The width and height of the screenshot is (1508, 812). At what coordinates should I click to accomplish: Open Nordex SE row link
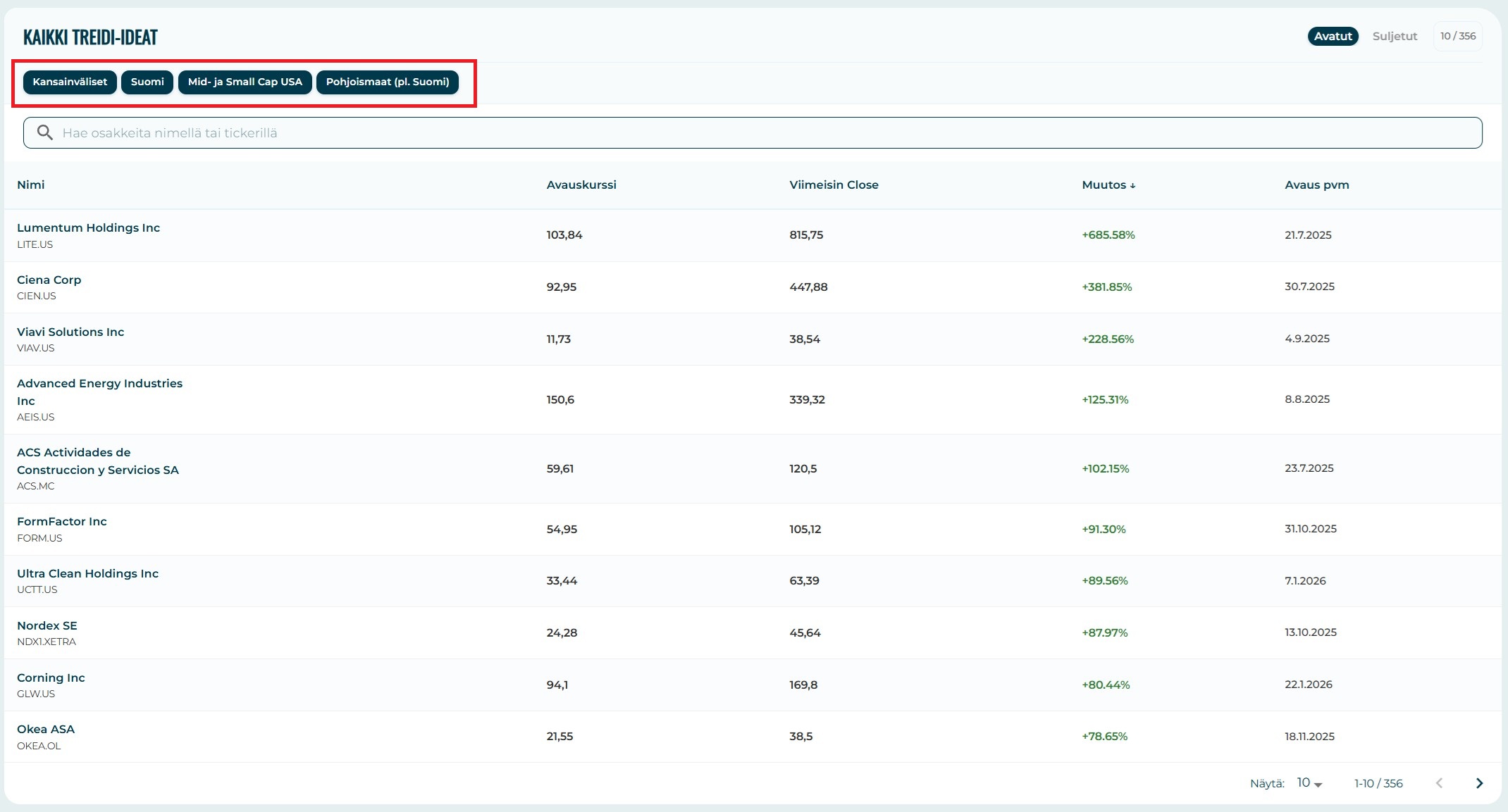pyautogui.click(x=47, y=625)
